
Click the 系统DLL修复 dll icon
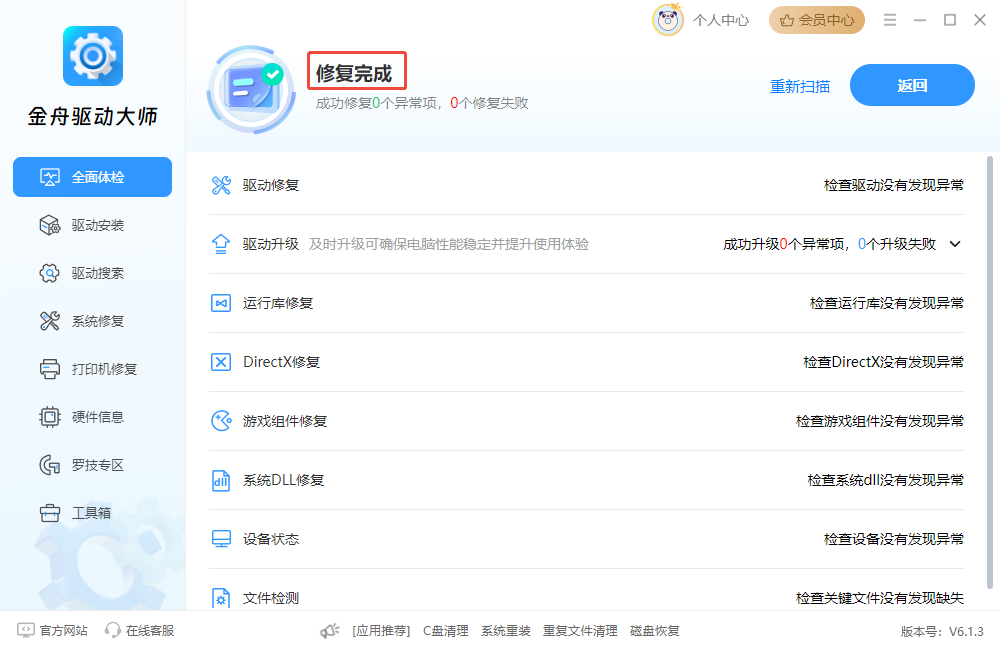coord(221,480)
